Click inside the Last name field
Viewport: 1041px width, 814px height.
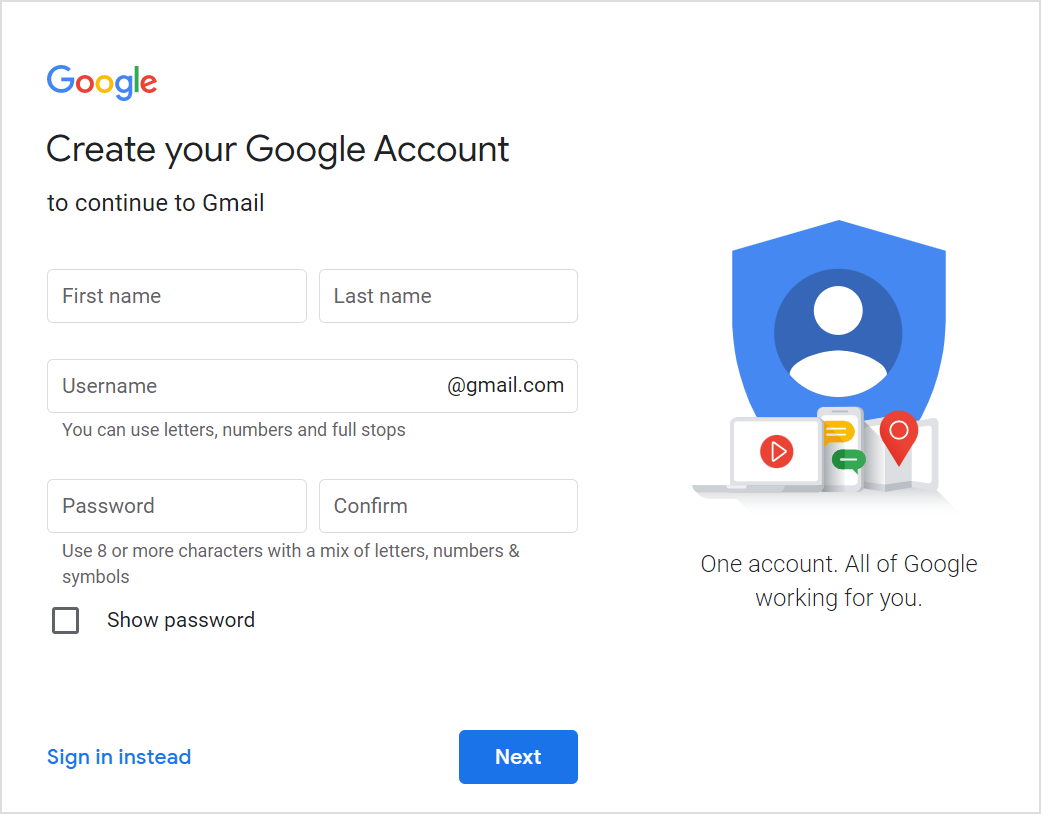coord(447,296)
